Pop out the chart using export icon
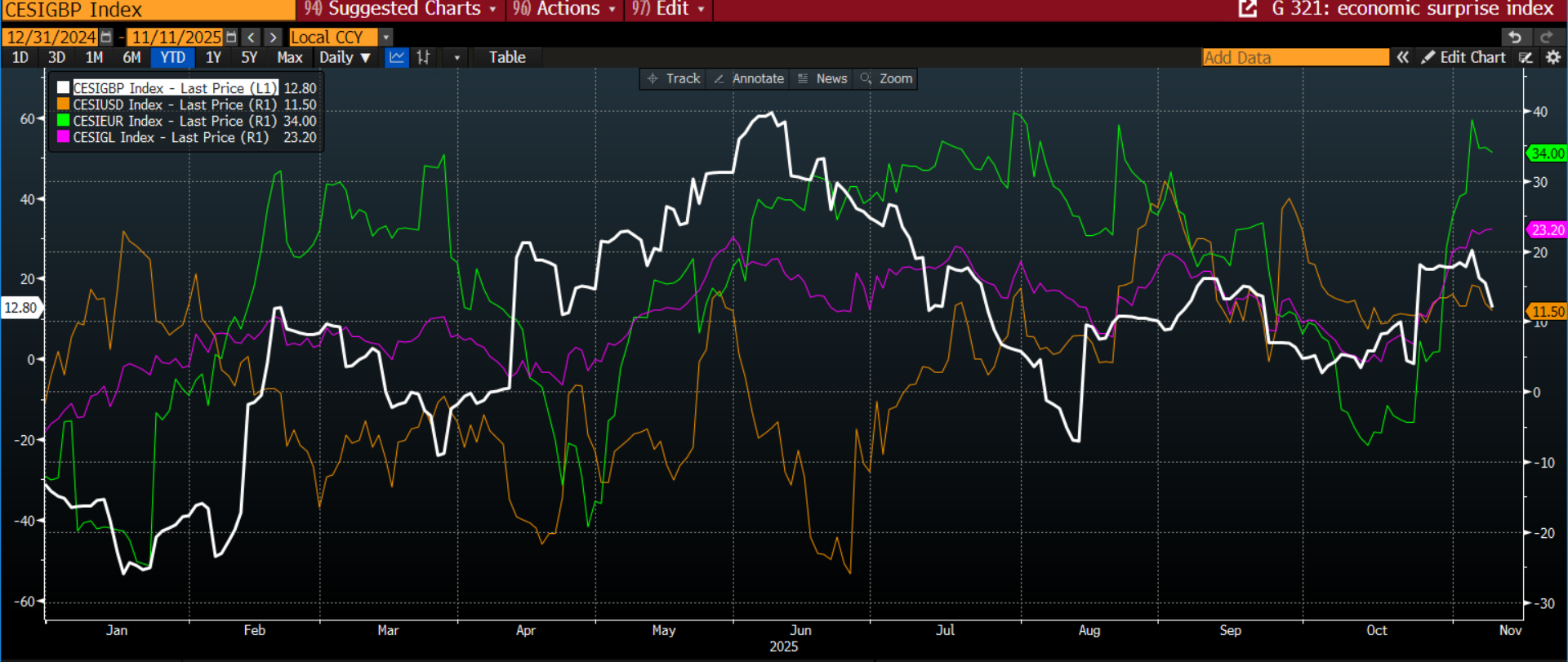 (x=1247, y=9)
